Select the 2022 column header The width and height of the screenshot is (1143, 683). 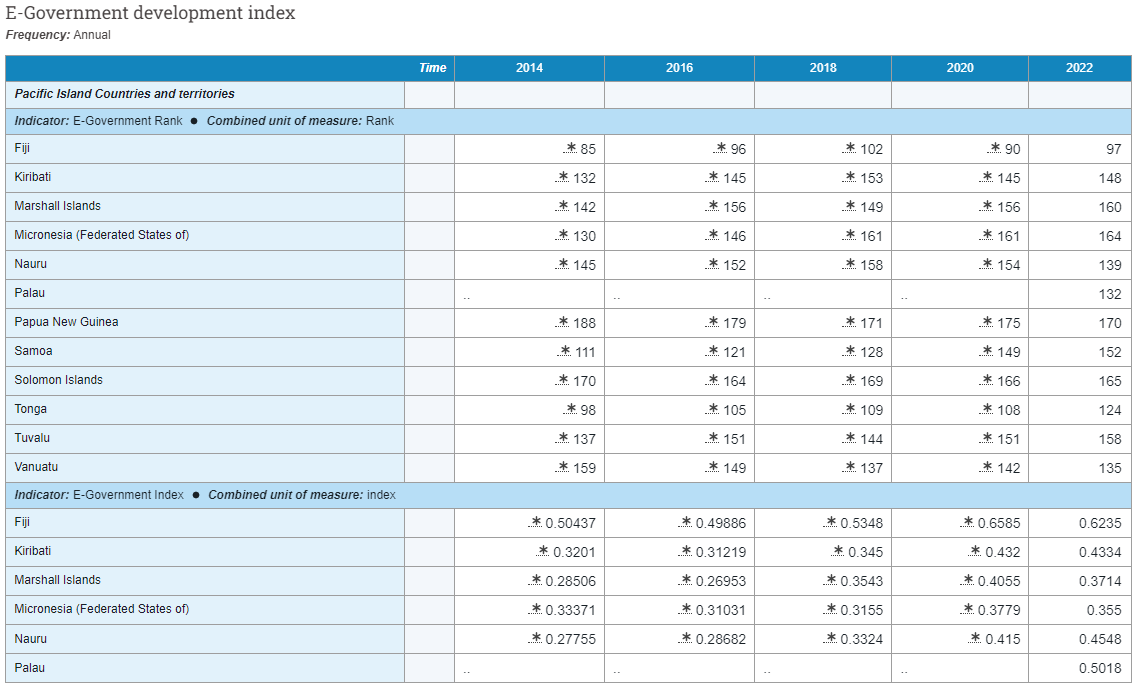tap(1079, 67)
